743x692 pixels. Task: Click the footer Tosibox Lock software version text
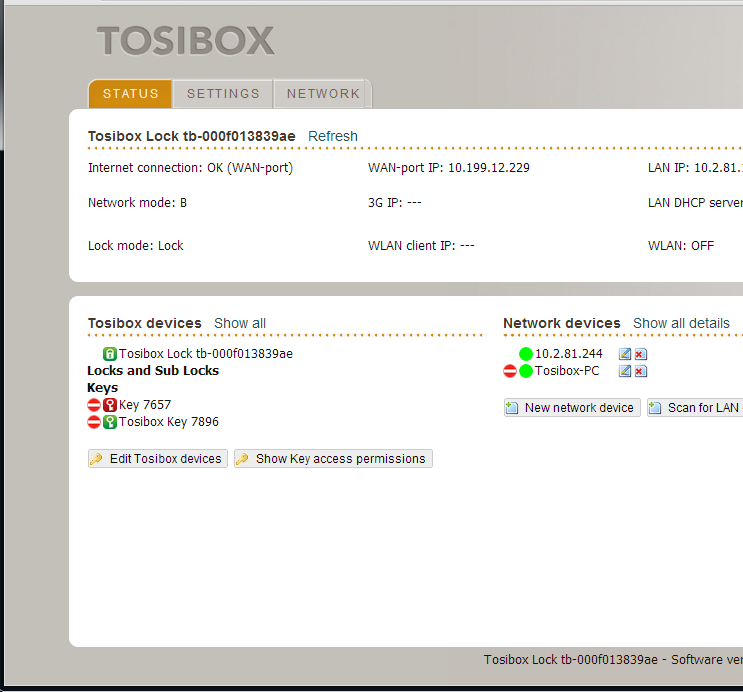coord(613,660)
